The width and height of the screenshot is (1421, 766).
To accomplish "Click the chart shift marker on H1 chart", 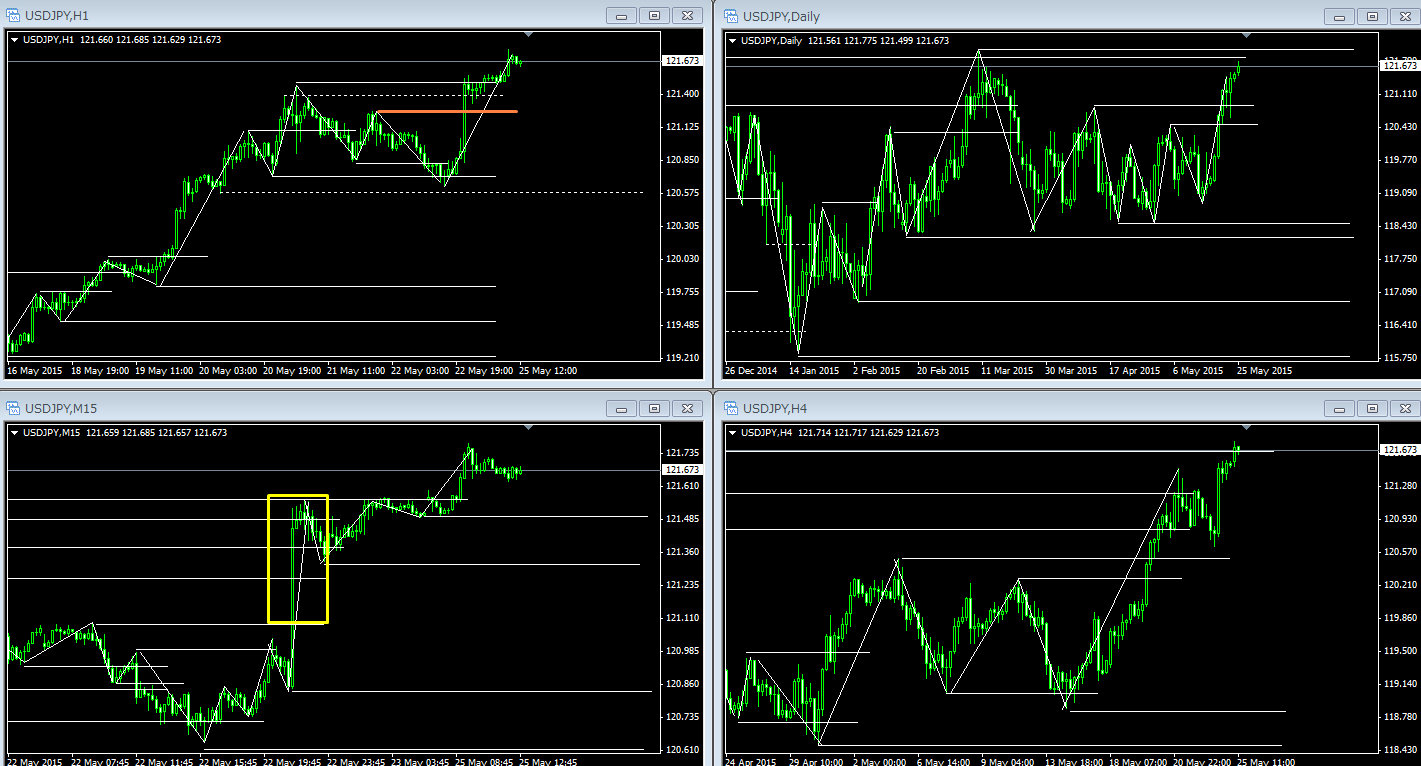I will tap(529, 35).
